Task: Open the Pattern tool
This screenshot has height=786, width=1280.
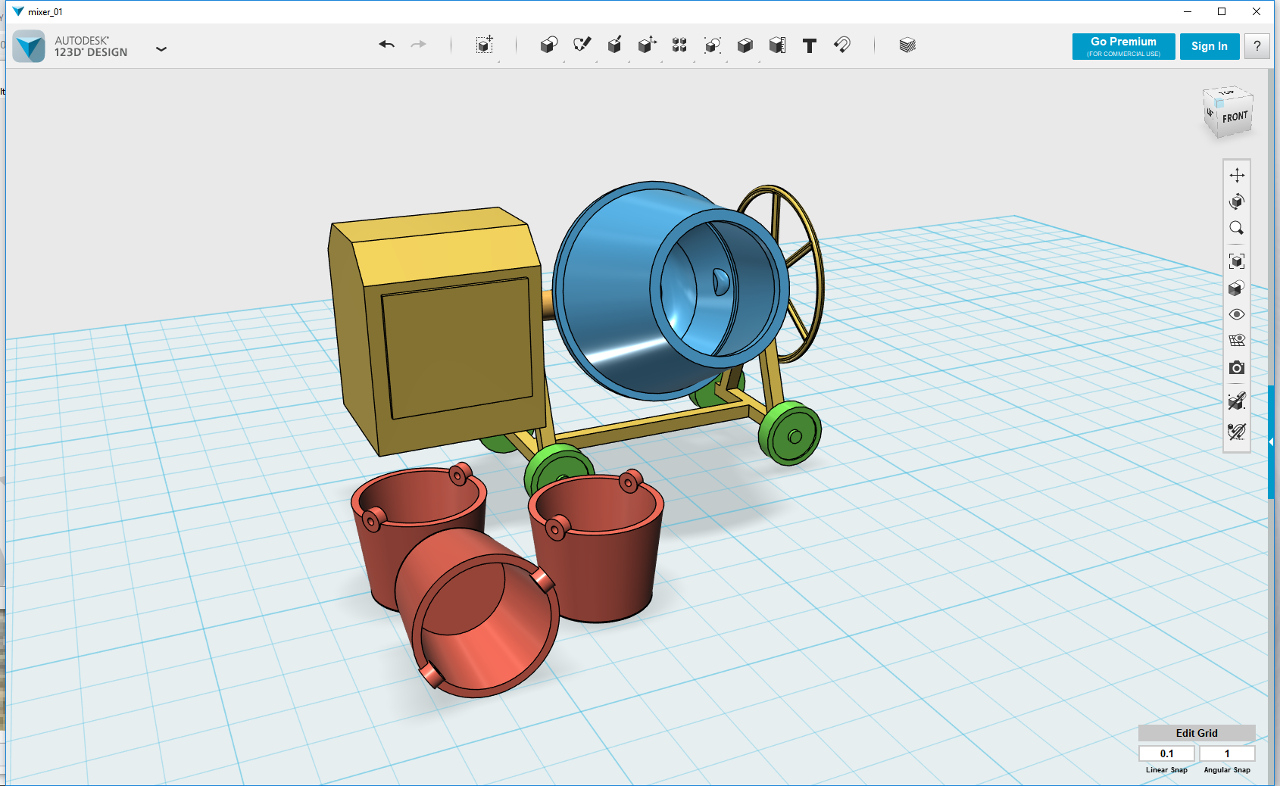Action: tap(679, 45)
